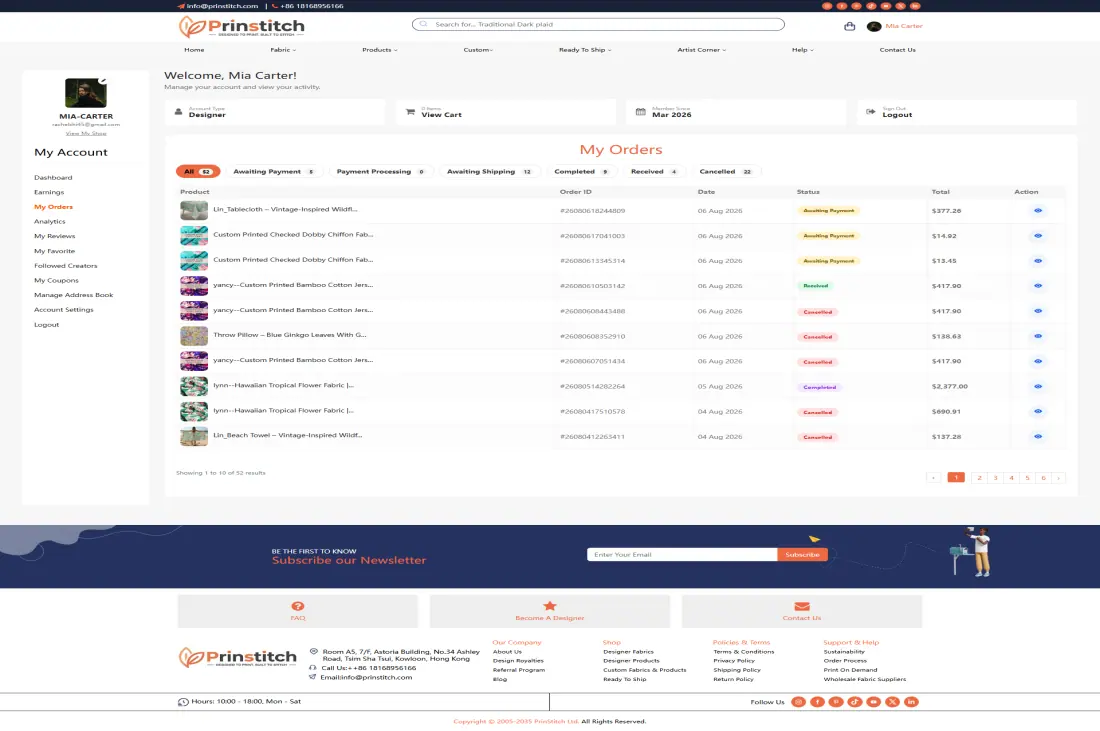Filter orders by Awaiting Payment tab

coord(274,171)
